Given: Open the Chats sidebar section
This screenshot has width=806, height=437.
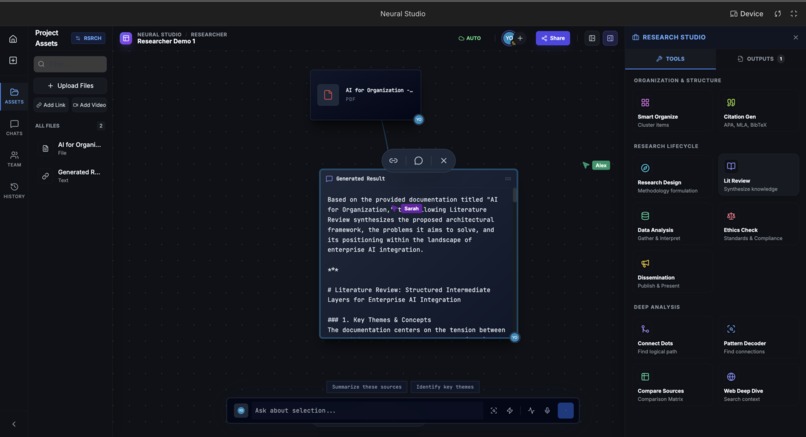Looking at the screenshot, I should [14, 128].
